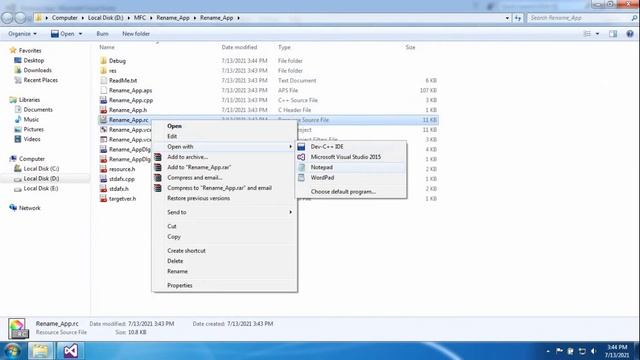The height and width of the screenshot is (360, 640).
Task: Select Rename_App.aps file
Action: [130, 91]
